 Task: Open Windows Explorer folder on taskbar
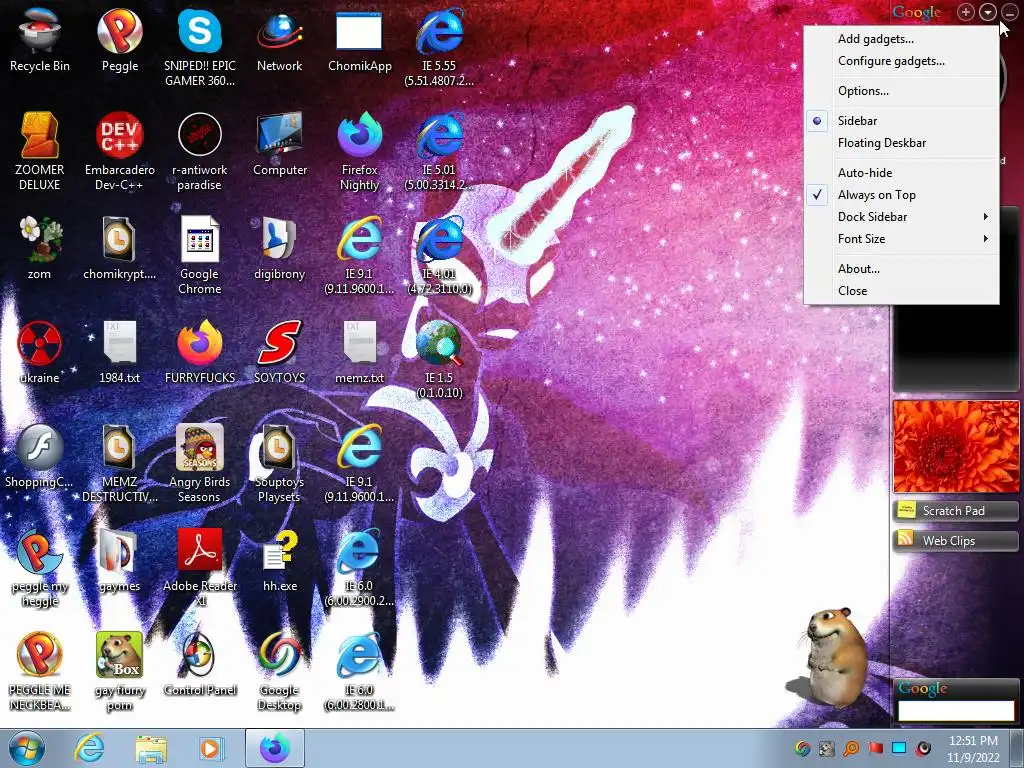pos(151,748)
